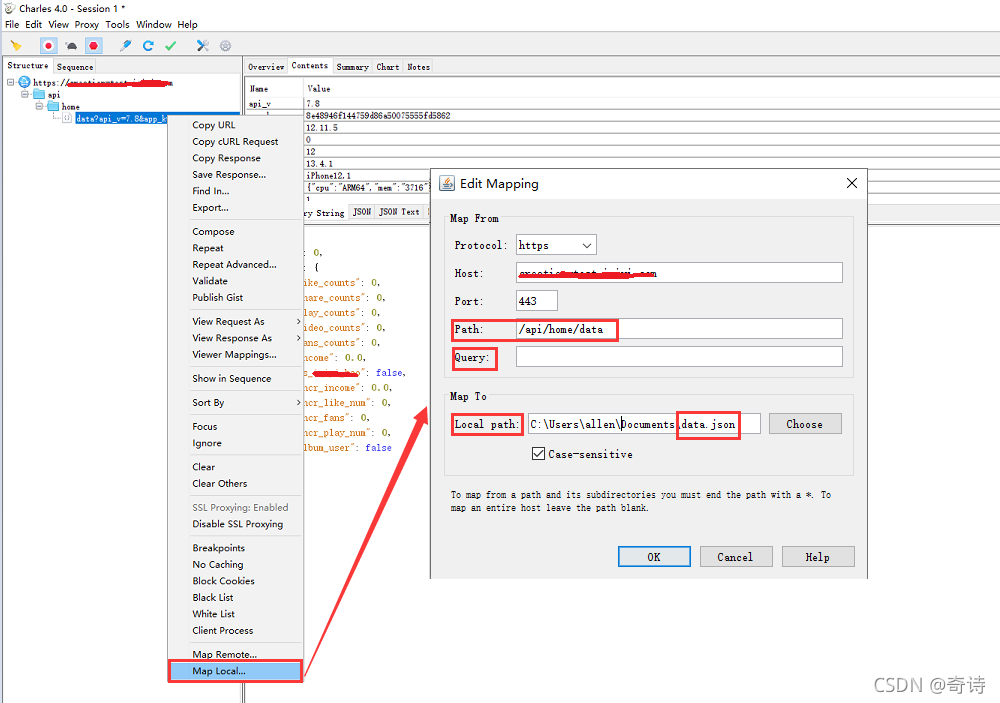Click the Compose pen icon
This screenshot has width=1000, height=703.
(126, 46)
